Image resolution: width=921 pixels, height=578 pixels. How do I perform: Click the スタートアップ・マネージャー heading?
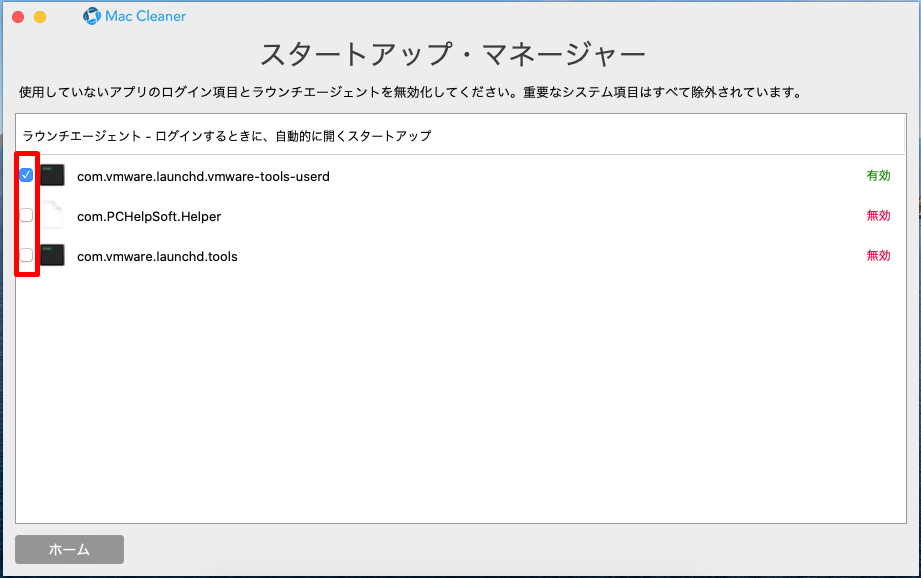pyautogui.click(x=453, y=54)
